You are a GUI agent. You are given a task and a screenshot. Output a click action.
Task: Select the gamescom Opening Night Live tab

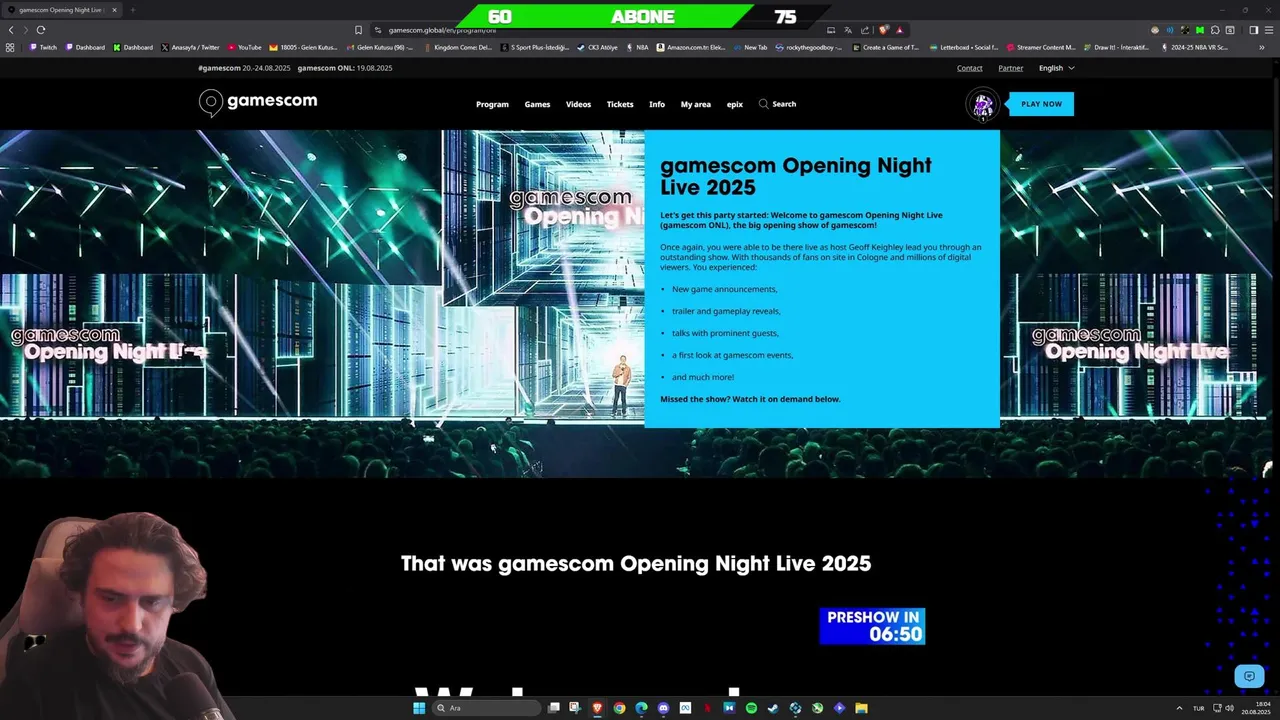(x=62, y=10)
